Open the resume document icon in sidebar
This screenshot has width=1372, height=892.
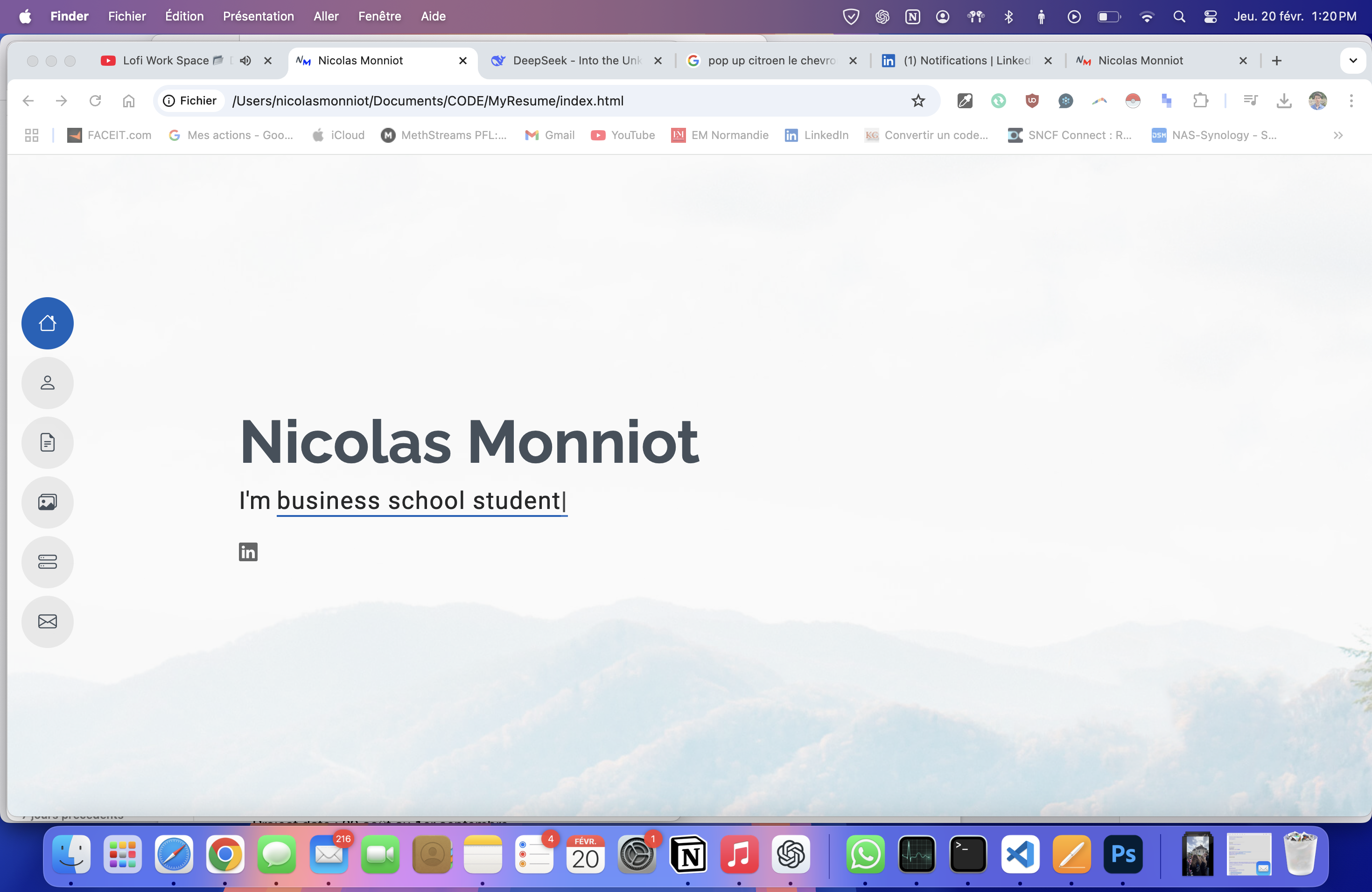tap(47, 443)
